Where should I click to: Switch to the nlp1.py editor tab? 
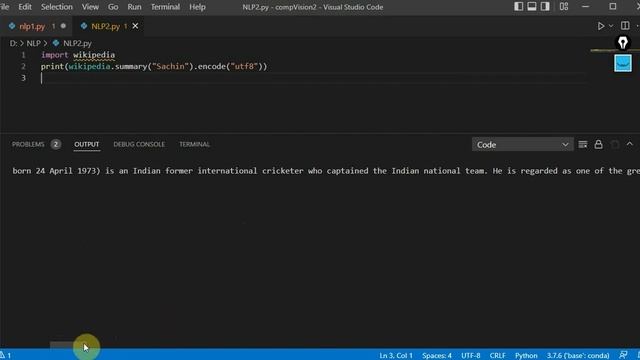coord(37,26)
